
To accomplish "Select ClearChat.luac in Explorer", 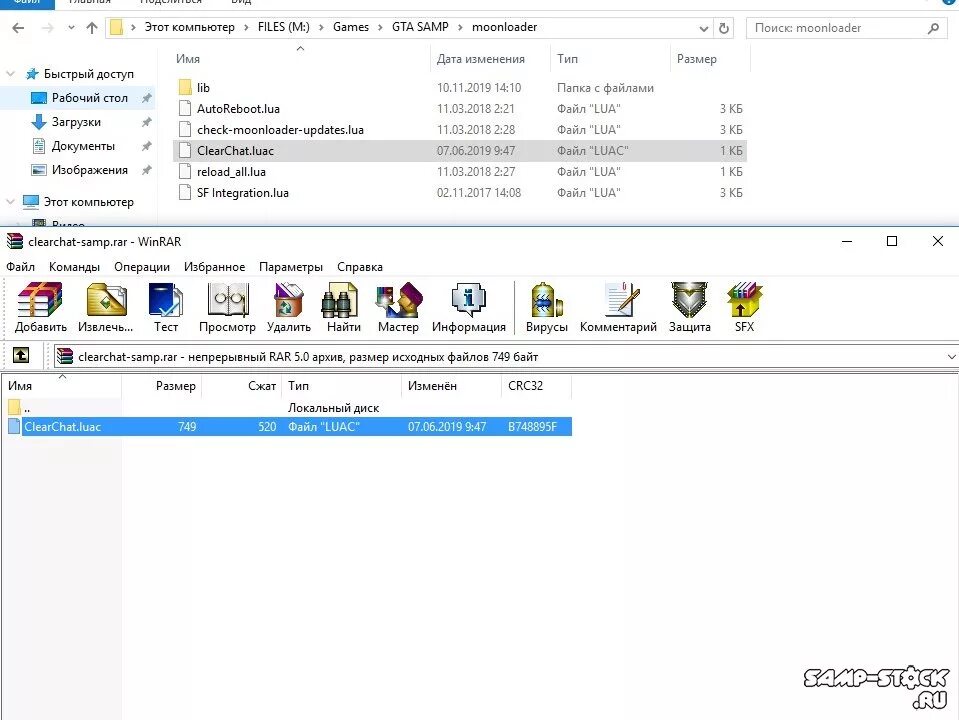I will point(460,150).
